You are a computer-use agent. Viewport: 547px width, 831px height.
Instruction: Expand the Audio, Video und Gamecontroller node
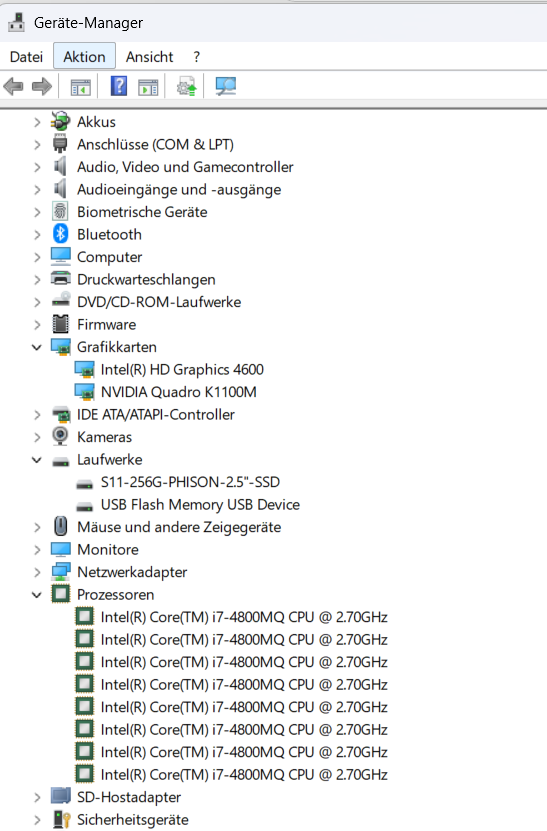pyautogui.click(x=37, y=167)
